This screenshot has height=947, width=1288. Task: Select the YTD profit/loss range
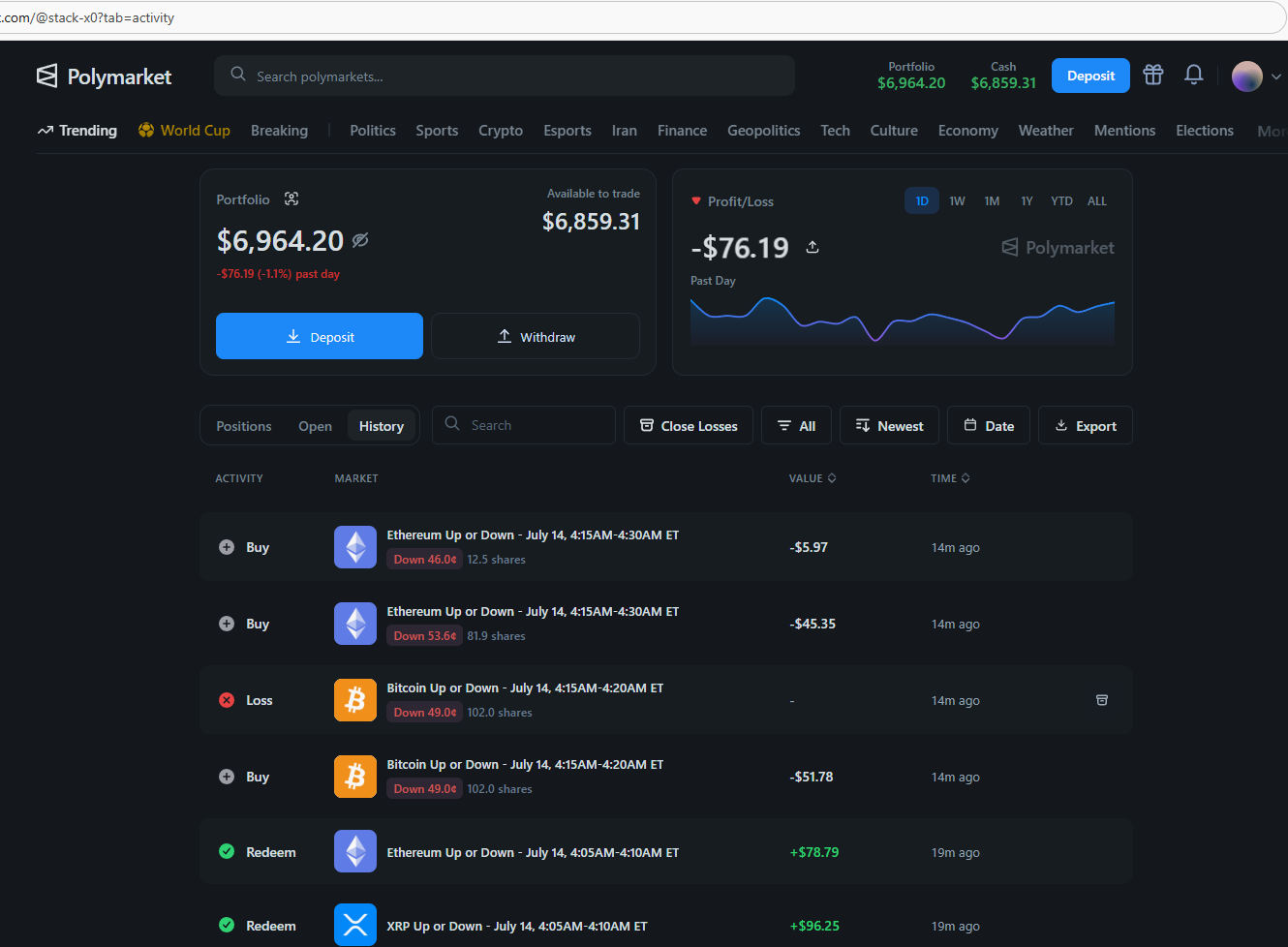coord(1061,200)
